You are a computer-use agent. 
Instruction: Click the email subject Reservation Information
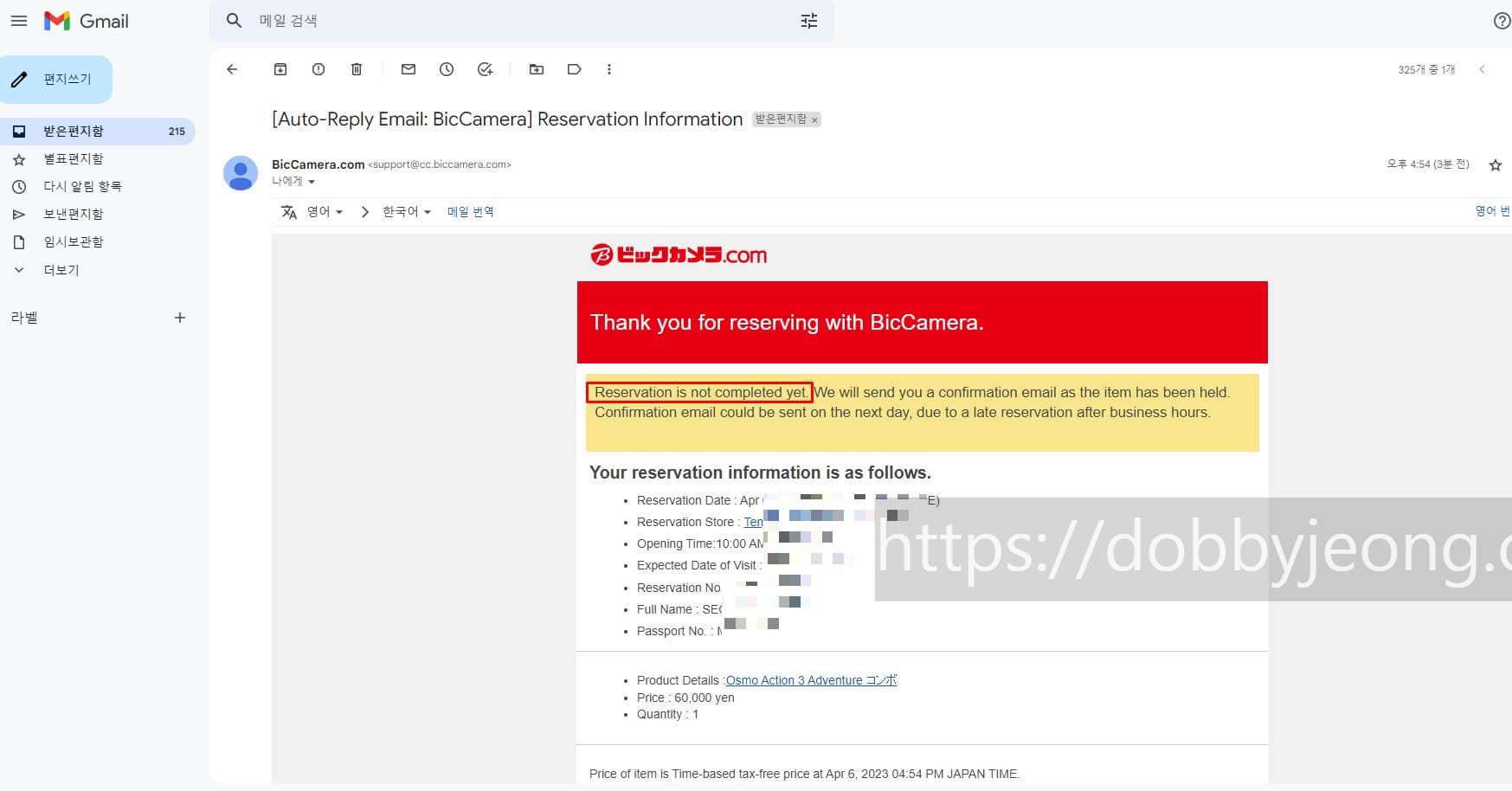507,119
